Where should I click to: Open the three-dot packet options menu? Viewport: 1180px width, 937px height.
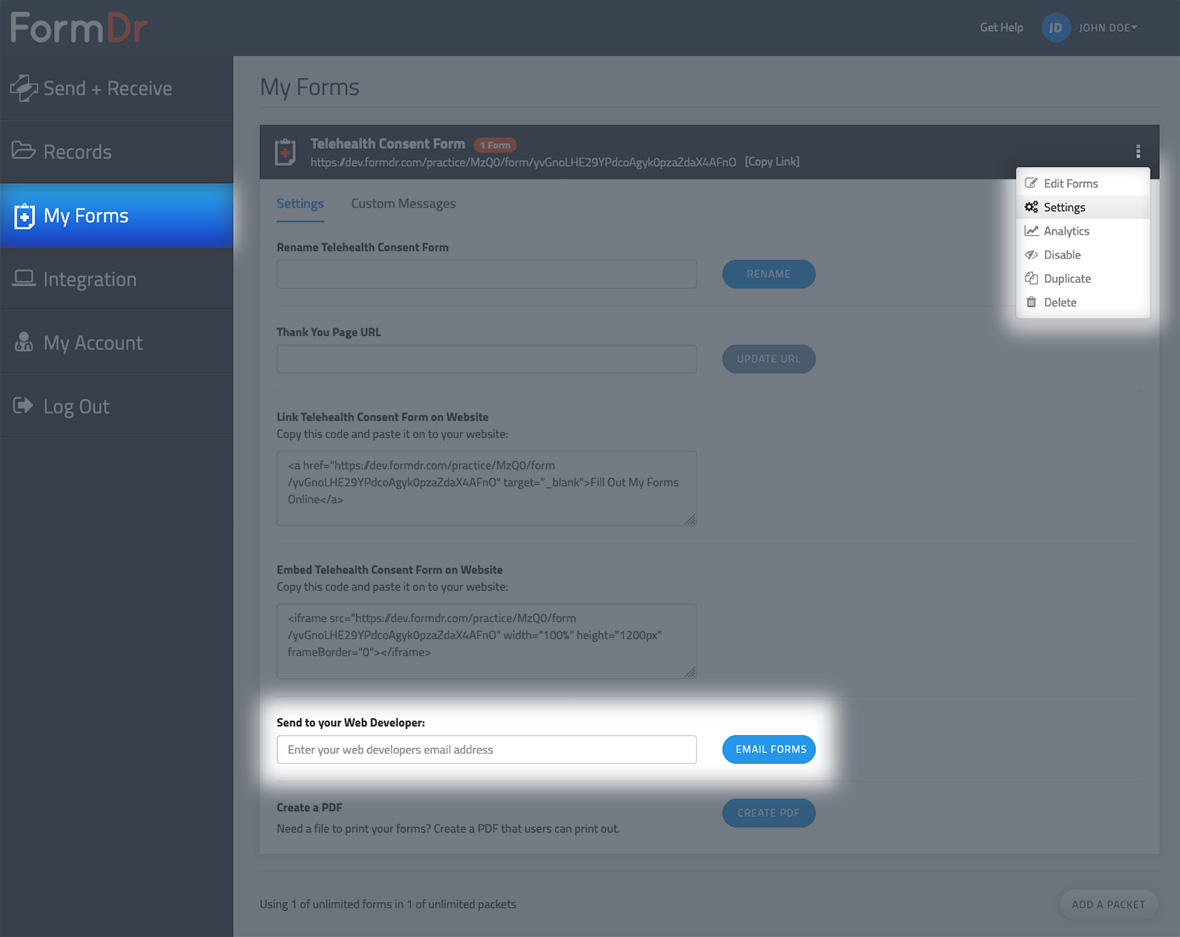[1138, 151]
